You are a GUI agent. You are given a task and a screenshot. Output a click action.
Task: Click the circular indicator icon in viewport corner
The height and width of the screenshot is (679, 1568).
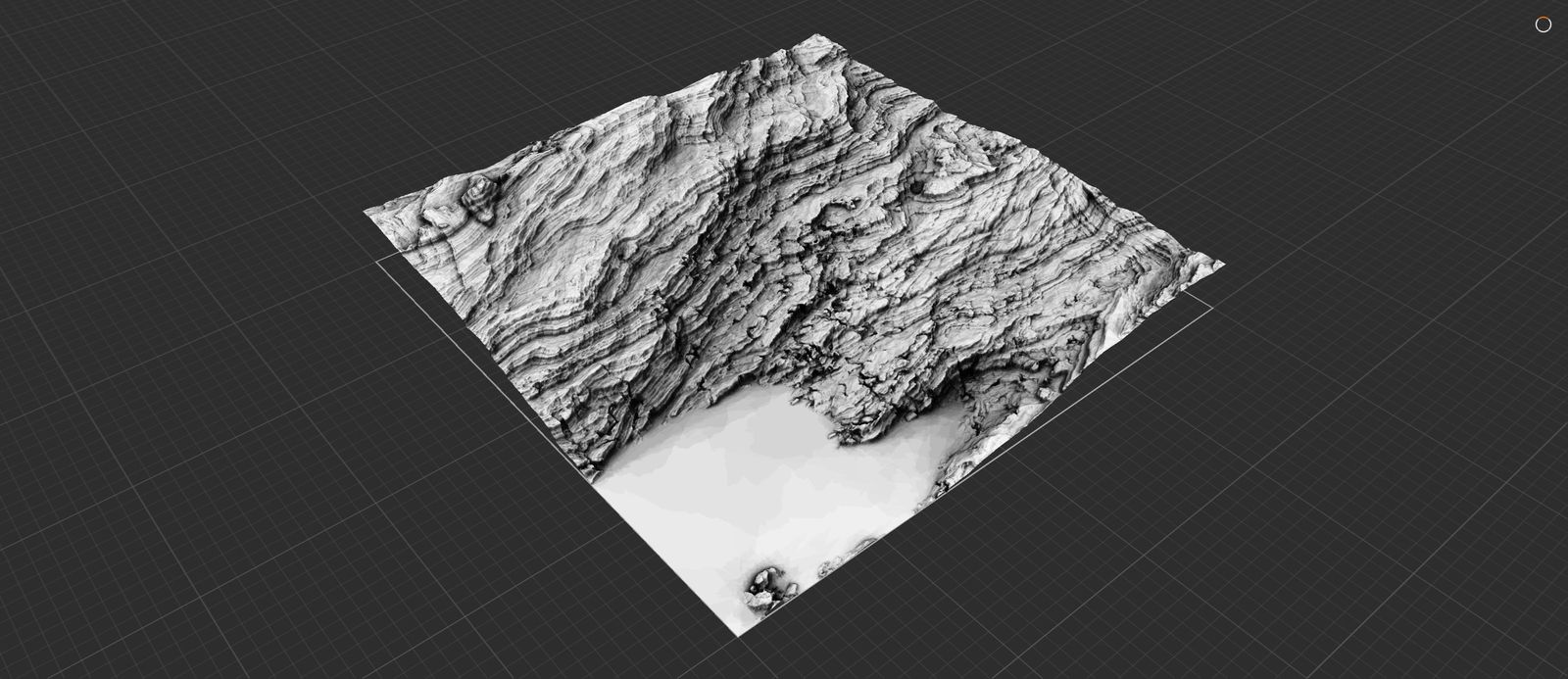coord(1543,24)
